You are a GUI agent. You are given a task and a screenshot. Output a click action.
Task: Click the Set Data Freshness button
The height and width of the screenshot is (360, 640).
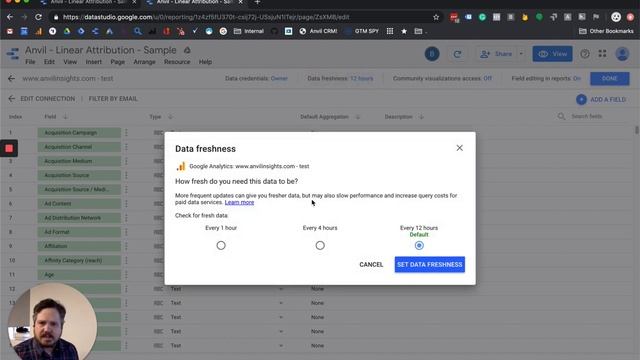(x=429, y=264)
